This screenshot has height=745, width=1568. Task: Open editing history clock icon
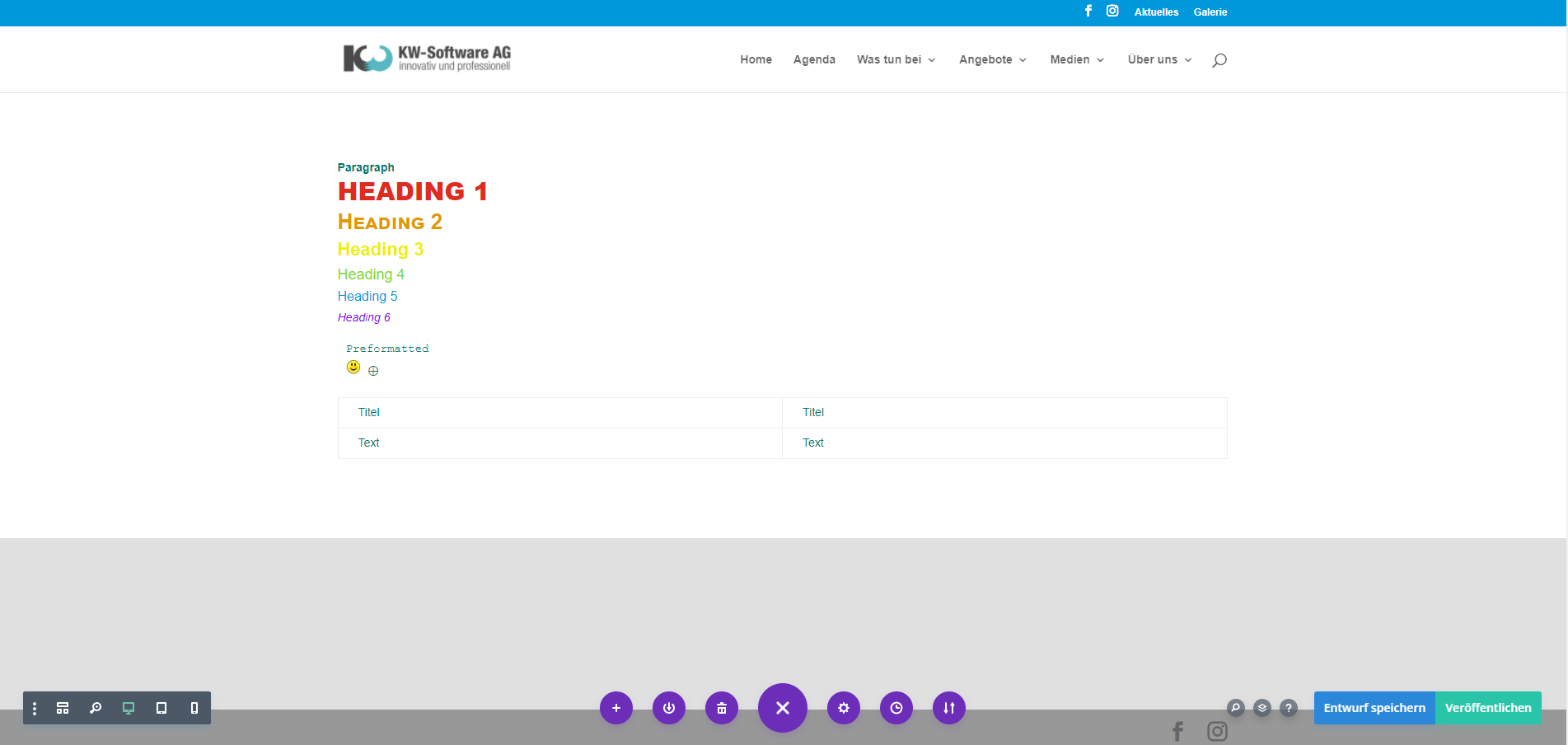[896, 708]
